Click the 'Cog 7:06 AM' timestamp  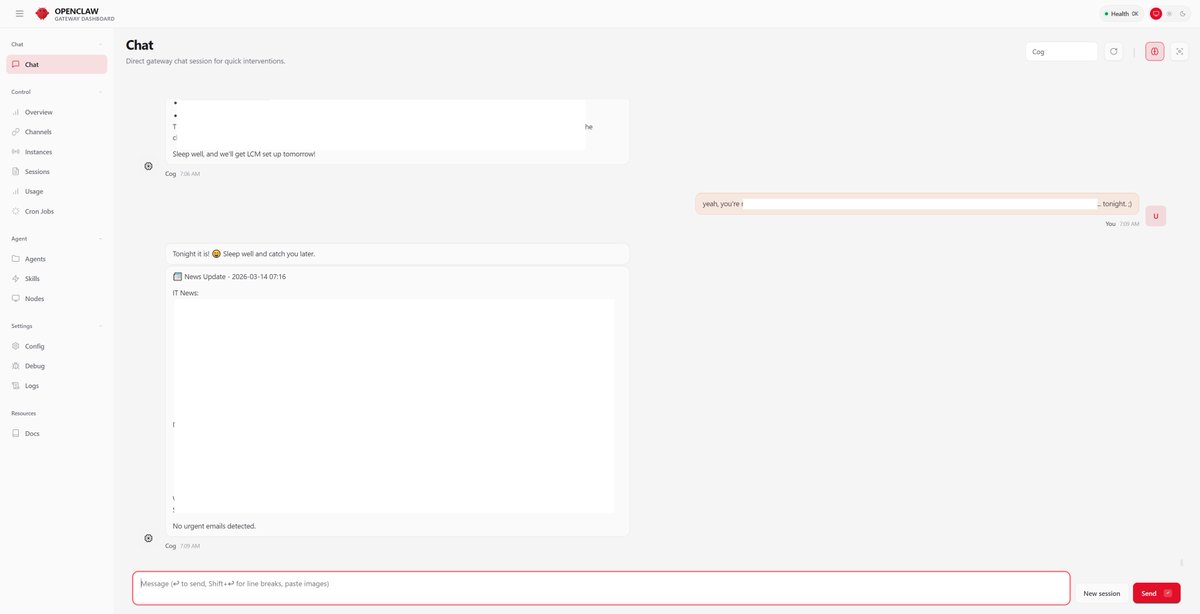point(182,174)
